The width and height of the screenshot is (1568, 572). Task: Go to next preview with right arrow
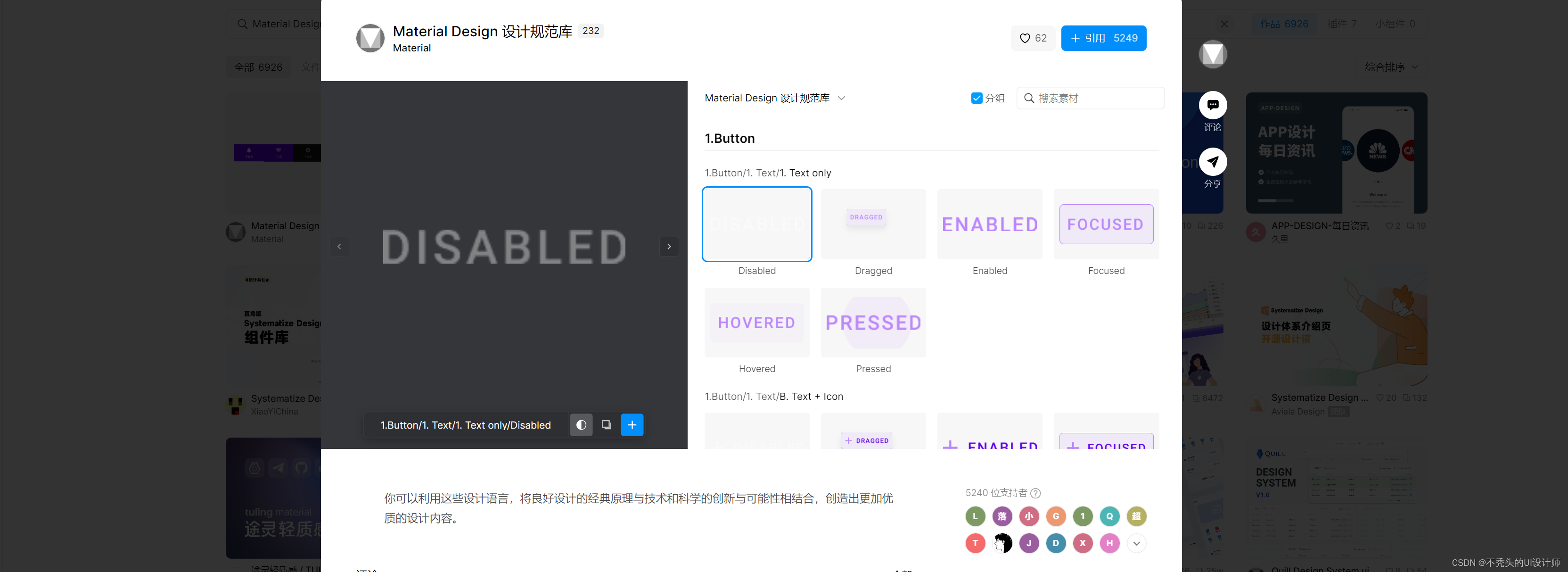[669, 246]
